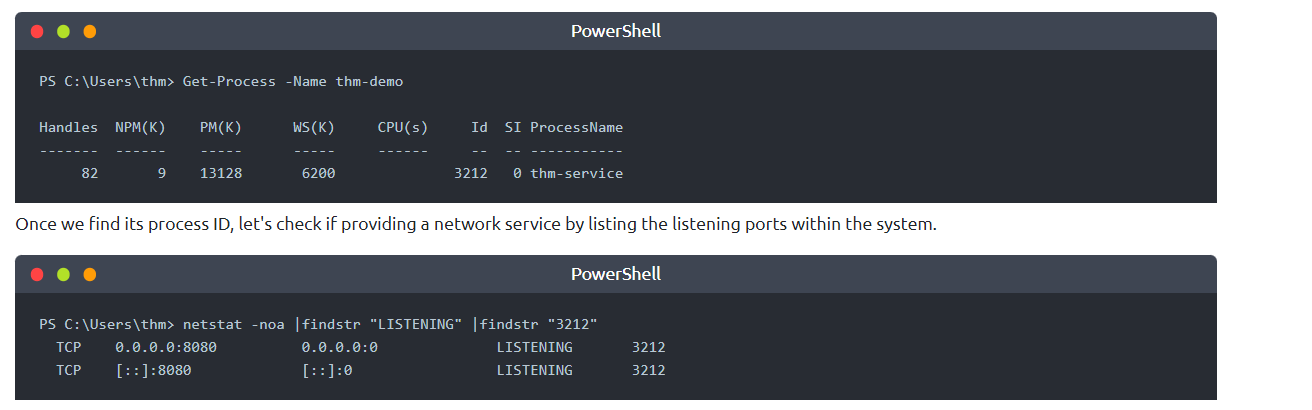This screenshot has width=1312, height=410.
Task: Click the orange dot in the bottom PowerShell window
Action: (x=90, y=274)
